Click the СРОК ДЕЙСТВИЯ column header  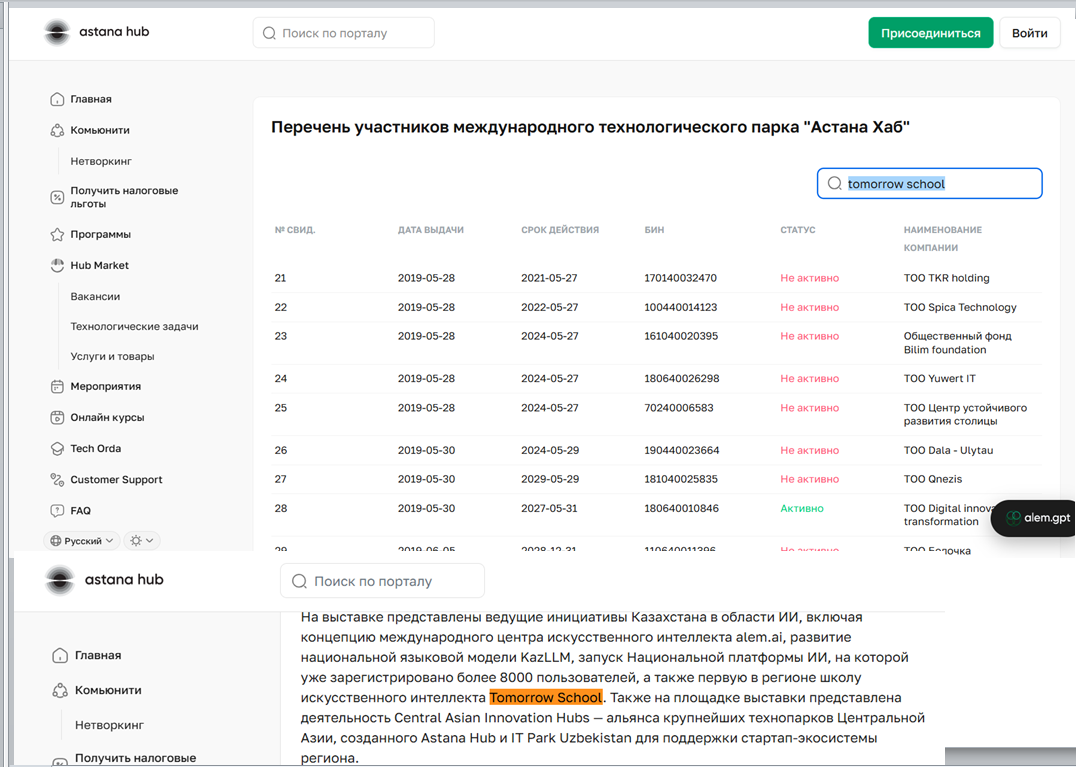pyautogui.click(x=559, y=230)
